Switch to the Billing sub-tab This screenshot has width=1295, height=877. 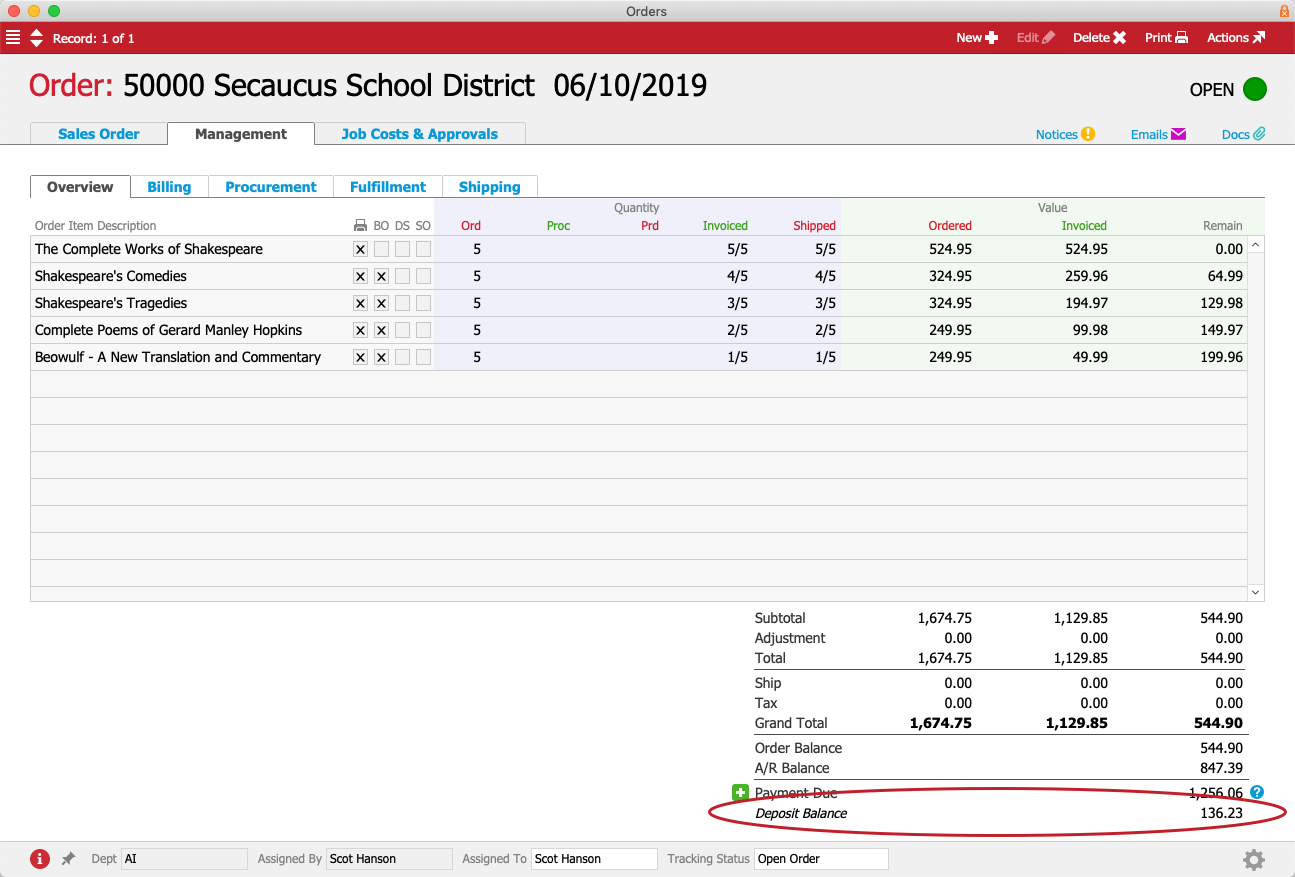[x=169, y=187]
